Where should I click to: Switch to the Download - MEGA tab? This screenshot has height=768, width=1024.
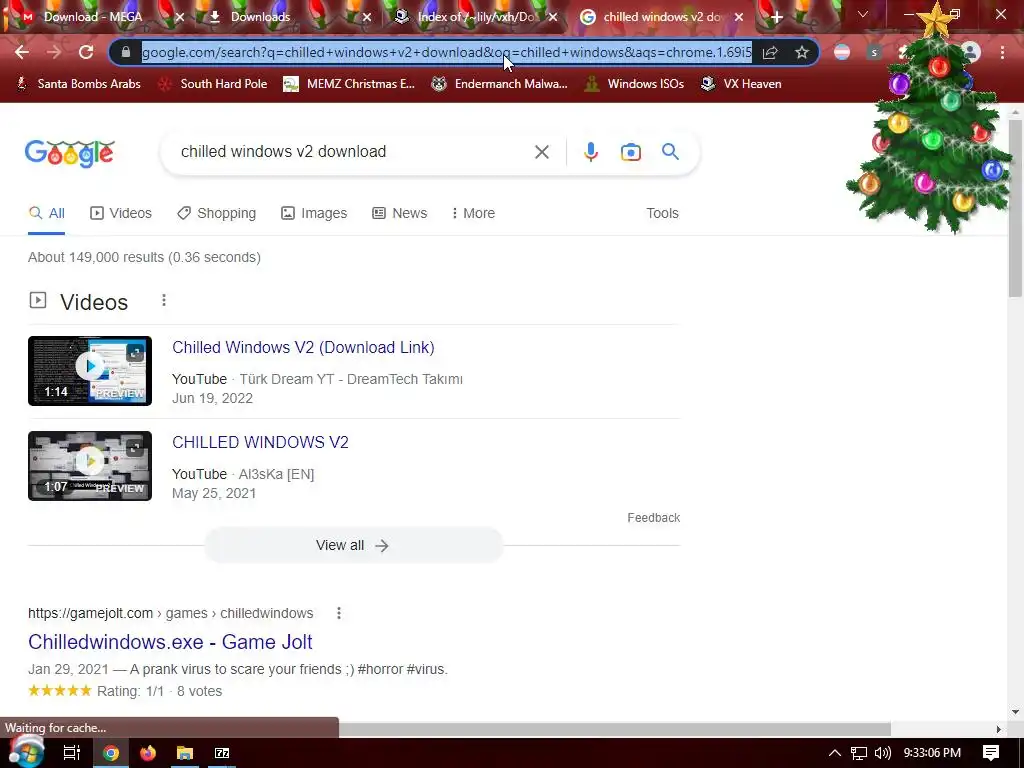coord(93,17)
